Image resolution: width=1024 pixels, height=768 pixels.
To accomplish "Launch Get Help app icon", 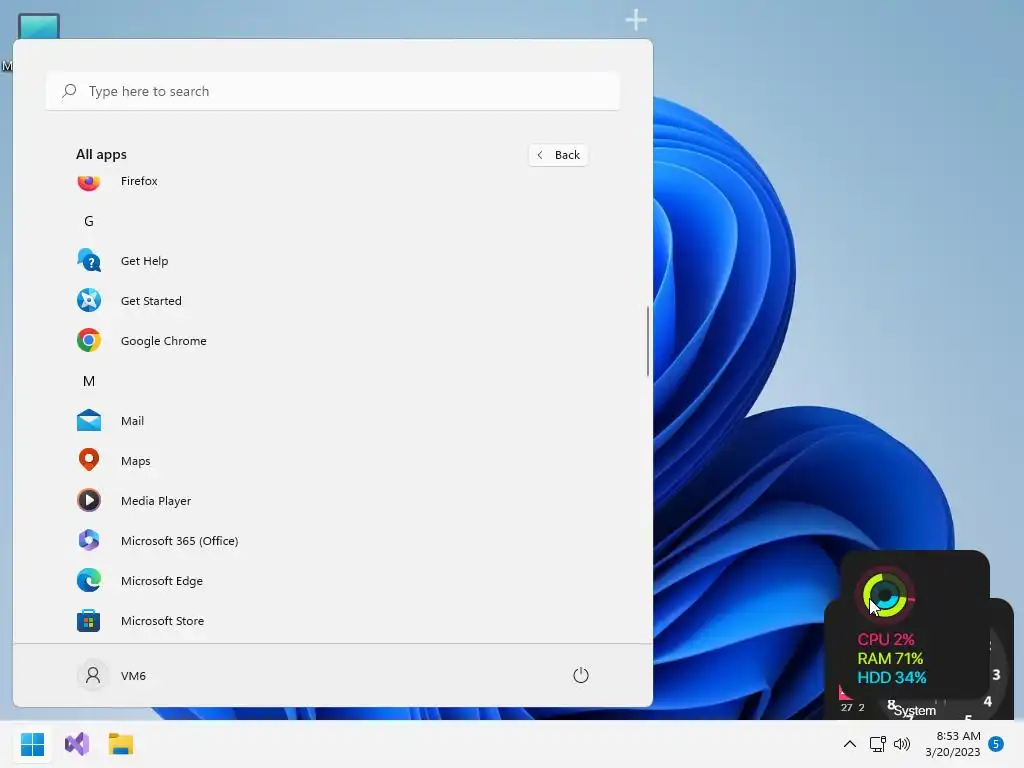I will (89, 261).
